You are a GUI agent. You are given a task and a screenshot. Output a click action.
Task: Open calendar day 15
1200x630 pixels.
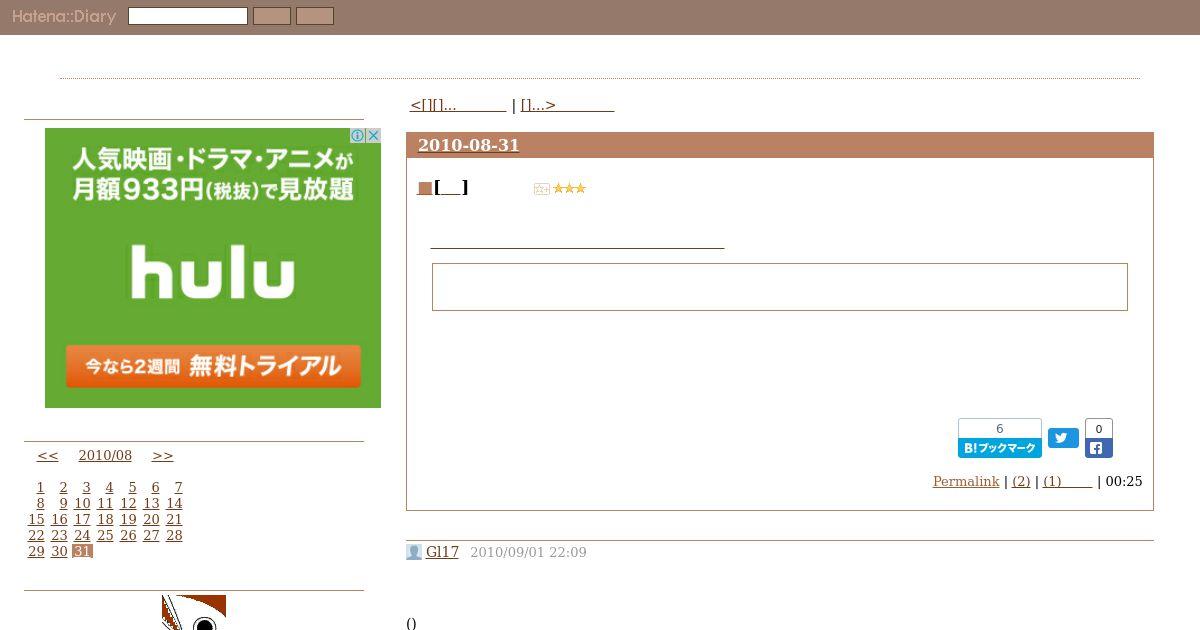pos(36,519)
